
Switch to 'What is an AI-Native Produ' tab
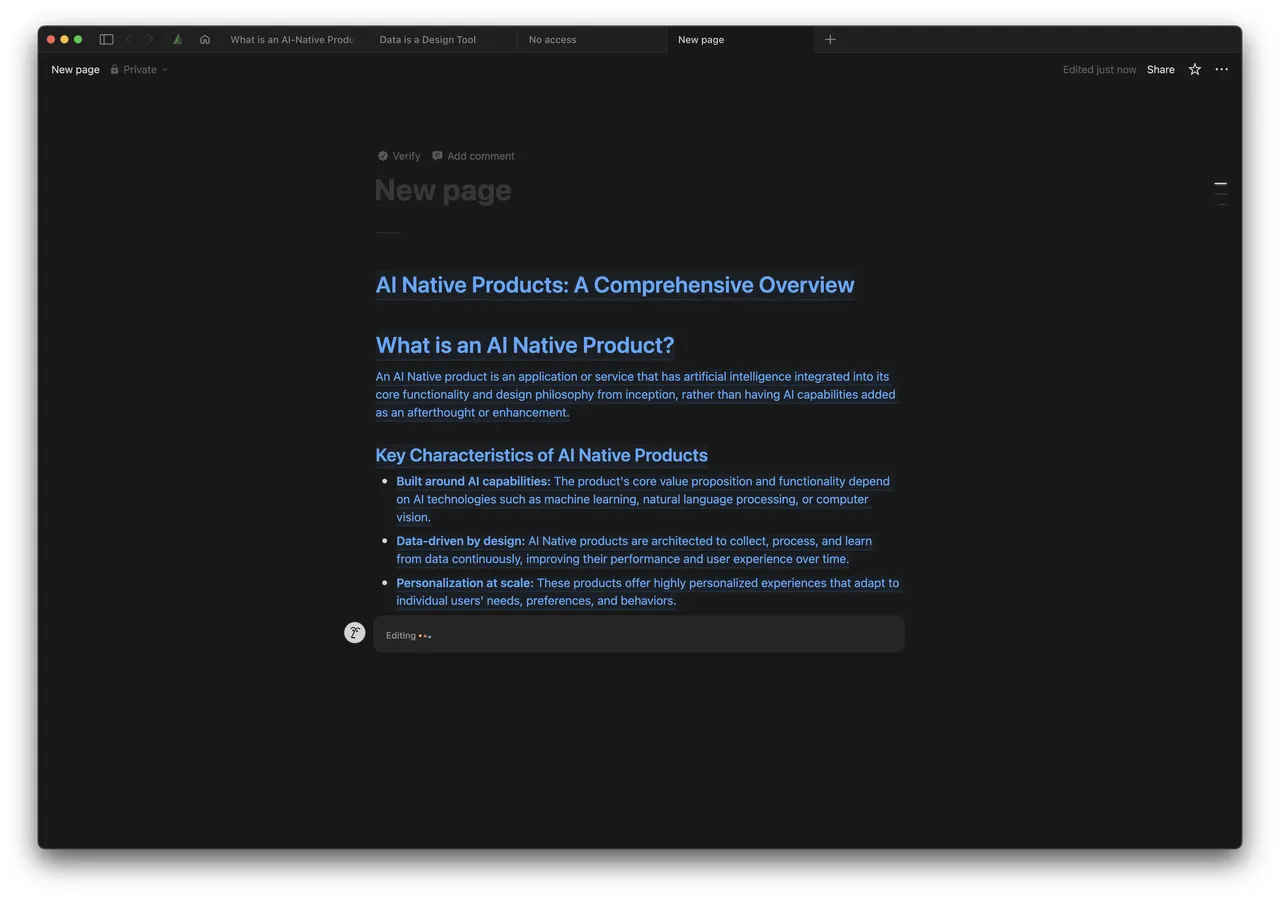[x=292, y=40]
